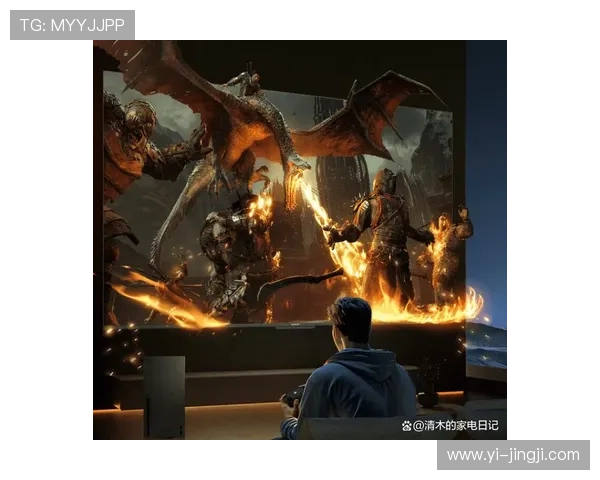Click the rider on the dragon's back
The height and width of the screenshot is (480, 600).
[250, 81]
